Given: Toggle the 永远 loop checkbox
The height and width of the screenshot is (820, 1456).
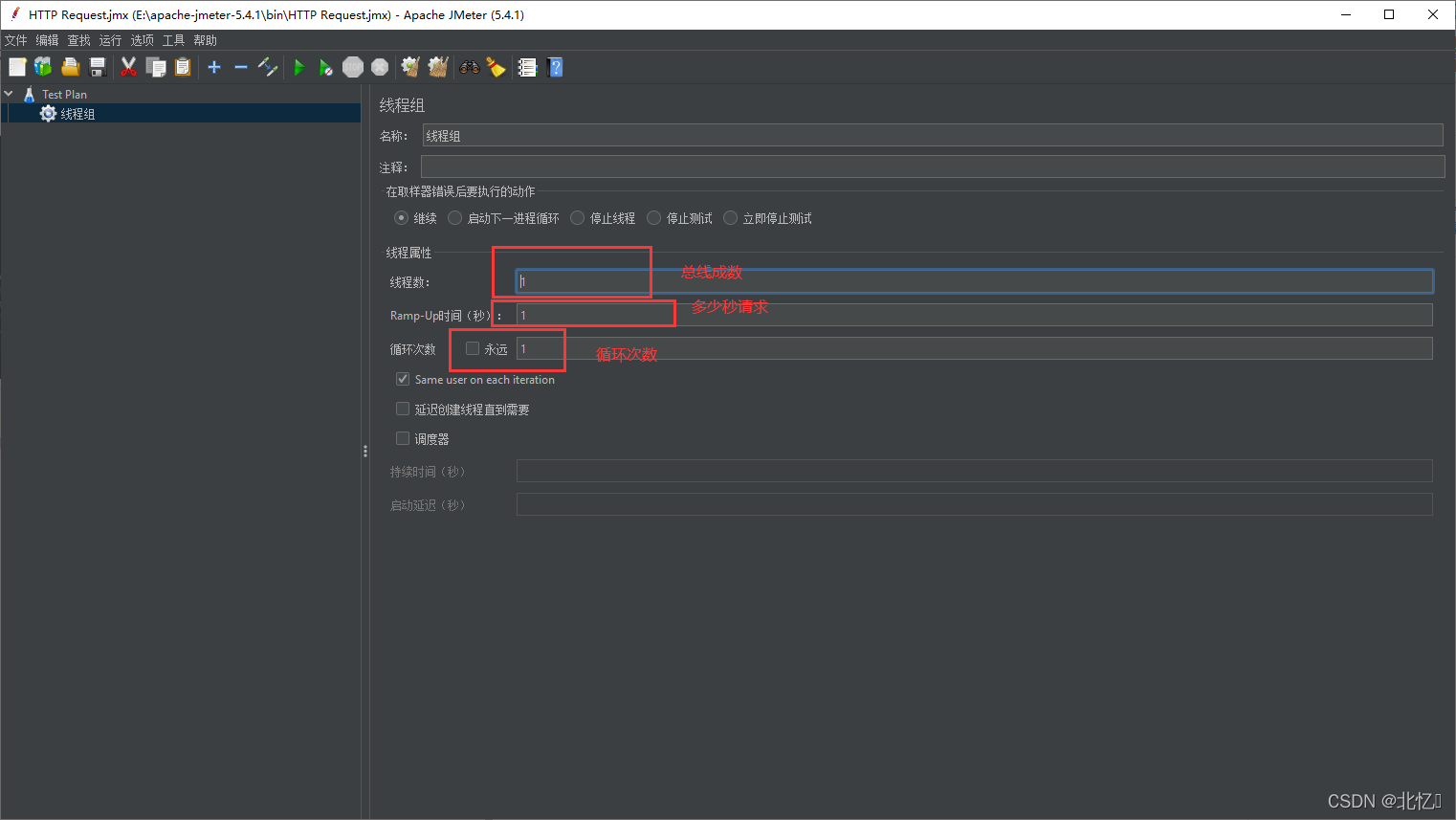Looking at the screenshot, I should (x=473, y=348).
